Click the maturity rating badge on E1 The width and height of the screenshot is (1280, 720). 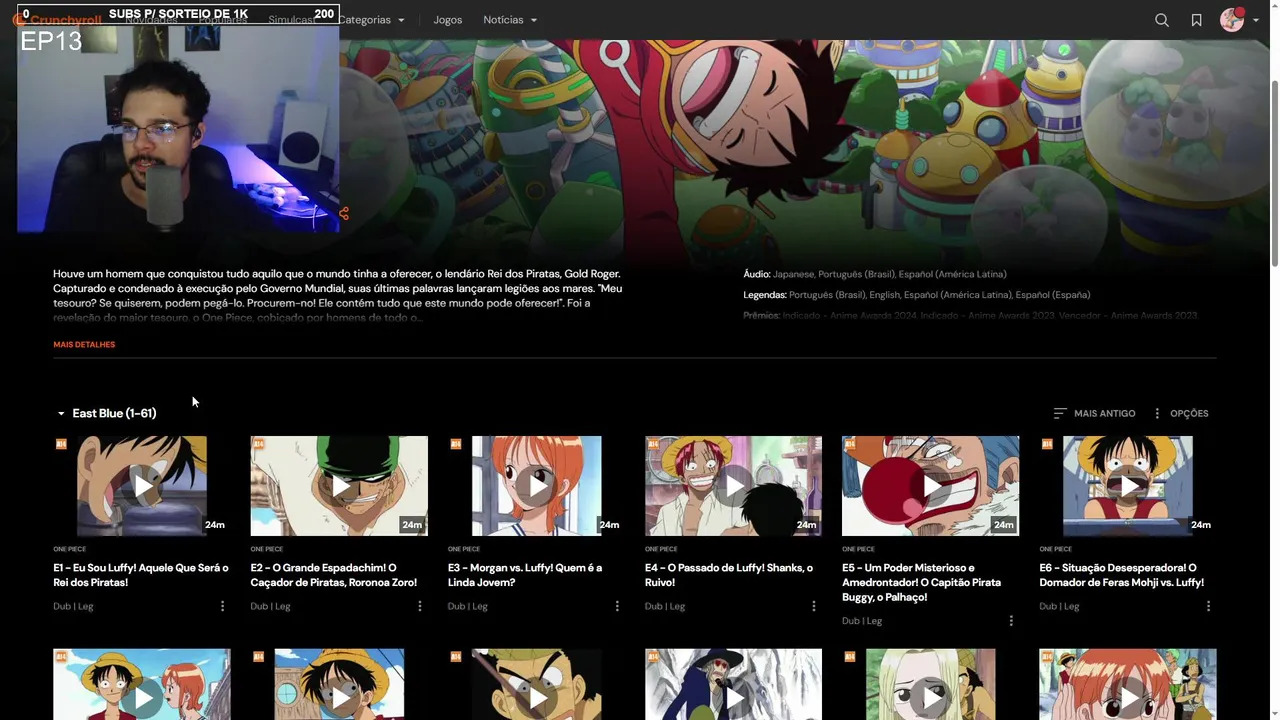[x=61, y=443]
